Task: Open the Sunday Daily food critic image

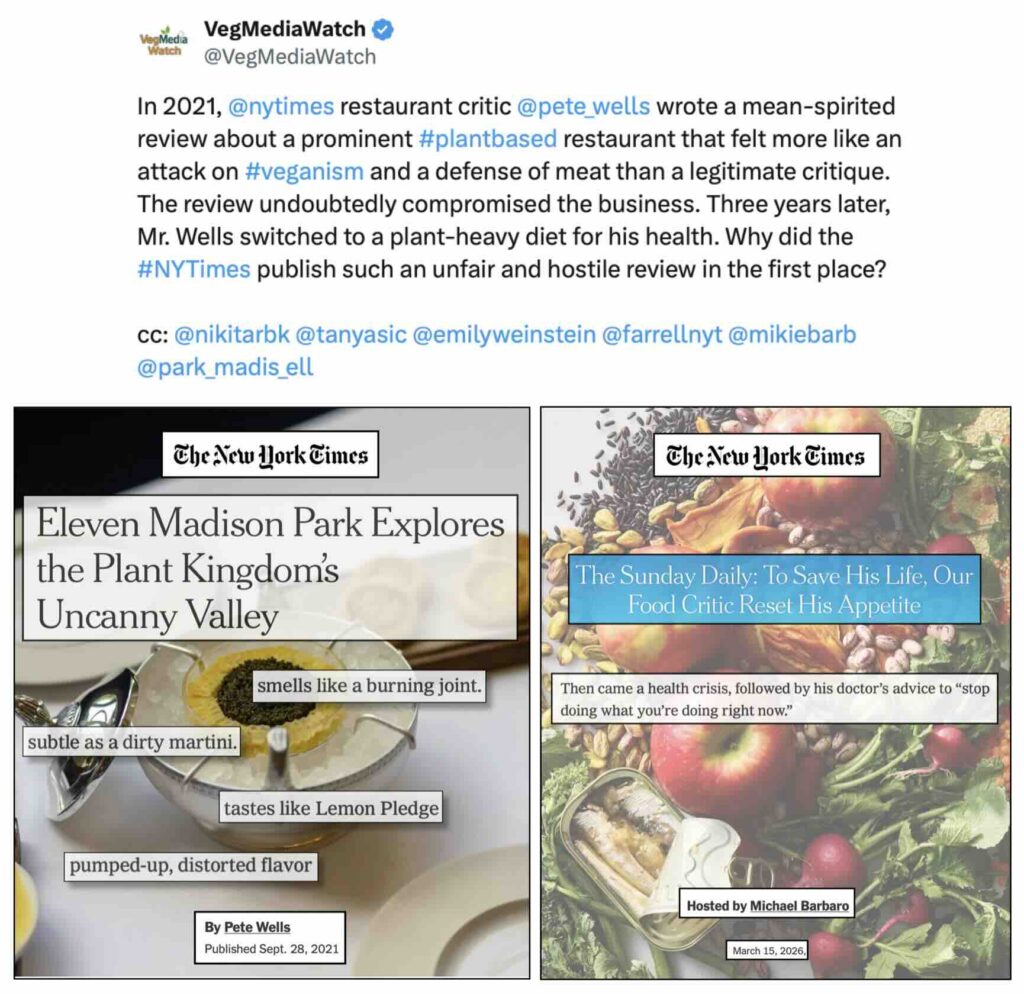Action: click(x=776, y=692)
